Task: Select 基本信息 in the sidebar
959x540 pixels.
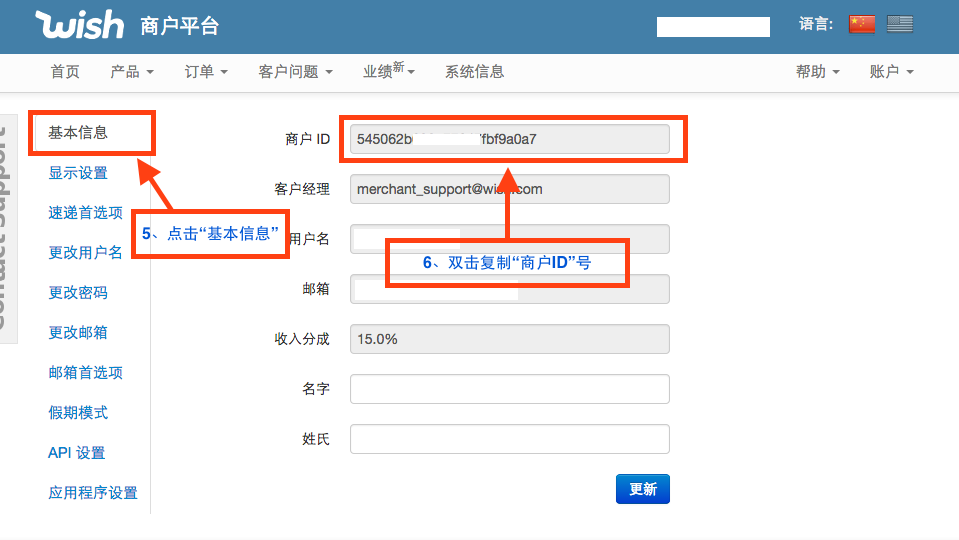Action: [78, 132]
